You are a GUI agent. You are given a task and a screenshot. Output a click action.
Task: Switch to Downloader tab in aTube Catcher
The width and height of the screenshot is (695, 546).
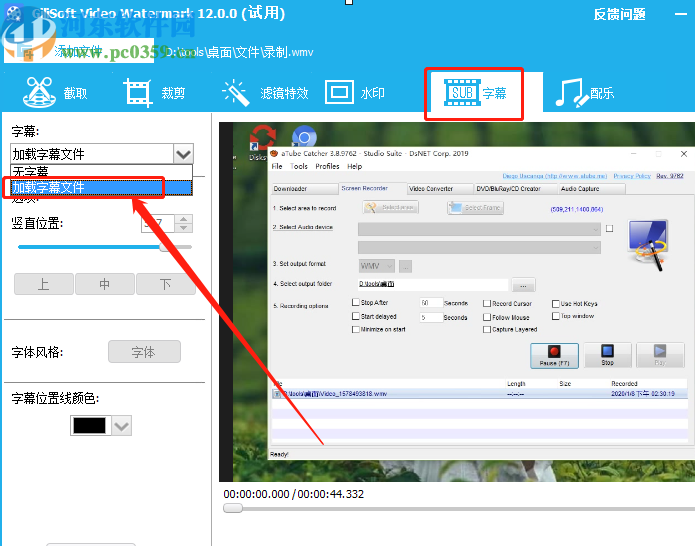pos(305,189)
